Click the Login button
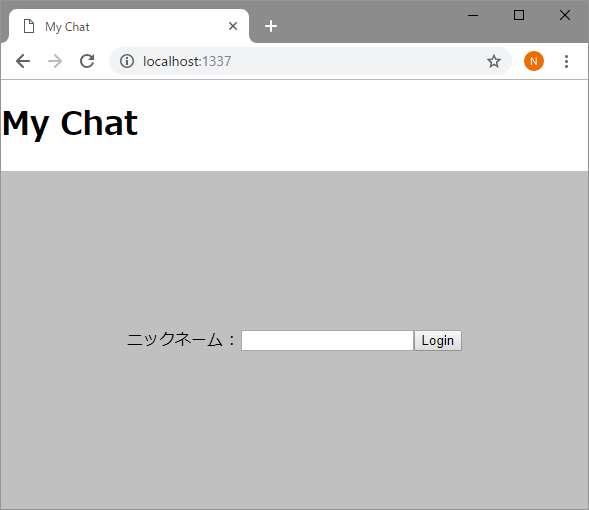Image resolution: width=589 pixels, height=510 pixels. 438,340
